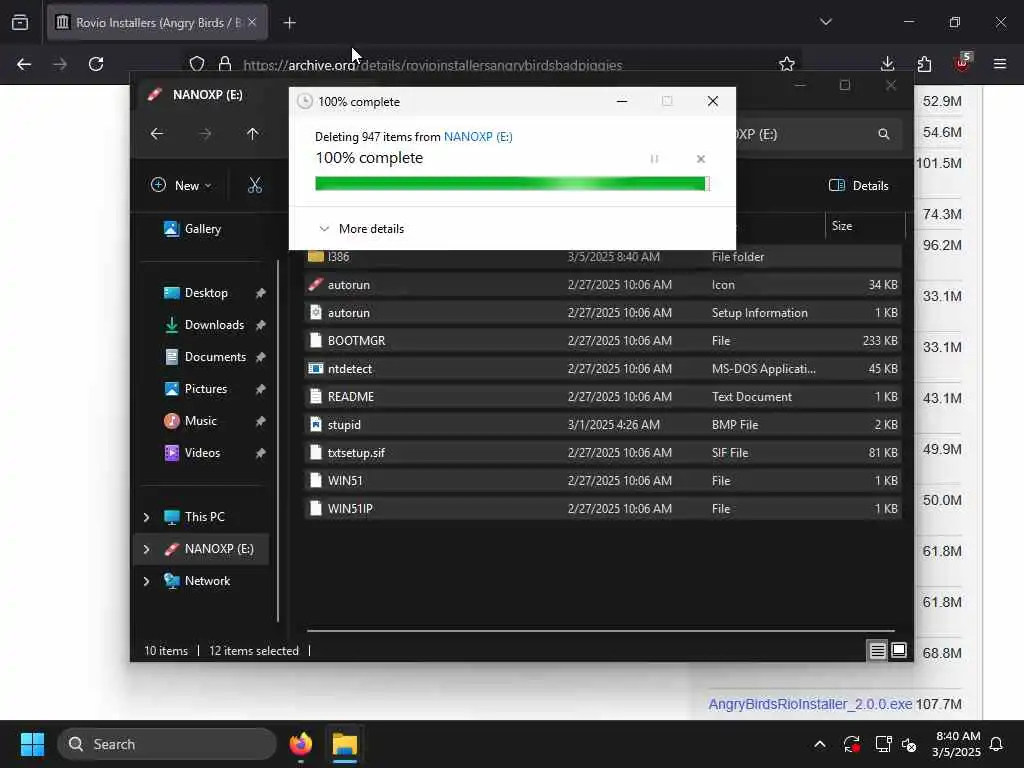Select the ntdetect file
The width and height of the screenshot is (1024, 768).
coord(603,369)
